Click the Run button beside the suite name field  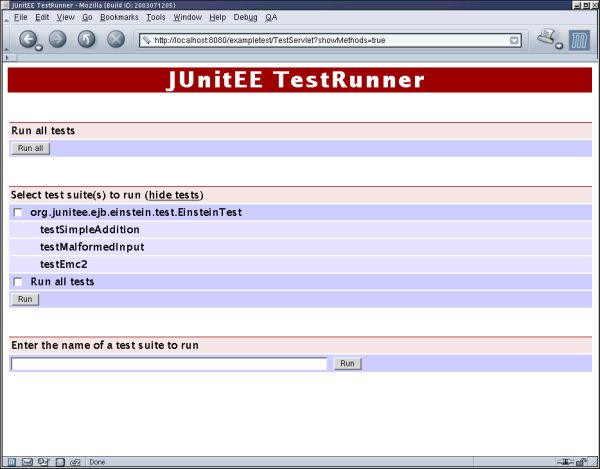[x=347, y=363]
